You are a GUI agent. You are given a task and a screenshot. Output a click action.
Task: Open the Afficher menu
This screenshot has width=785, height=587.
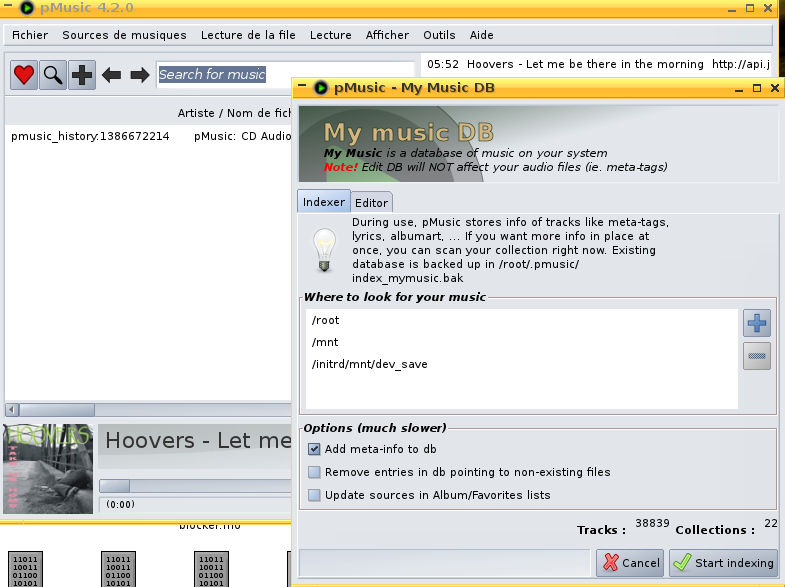387,35
